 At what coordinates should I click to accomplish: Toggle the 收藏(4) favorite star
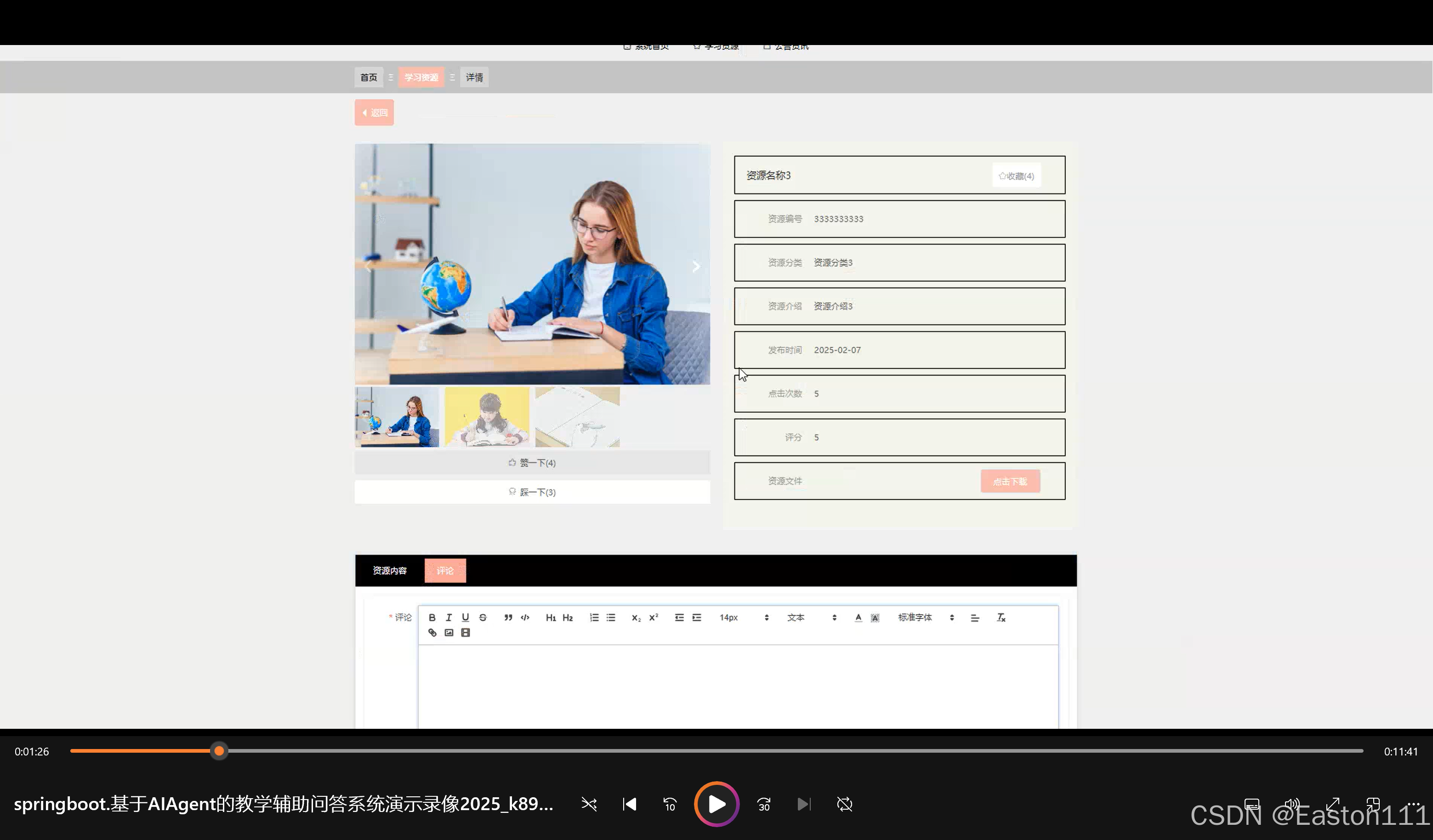1016,176
